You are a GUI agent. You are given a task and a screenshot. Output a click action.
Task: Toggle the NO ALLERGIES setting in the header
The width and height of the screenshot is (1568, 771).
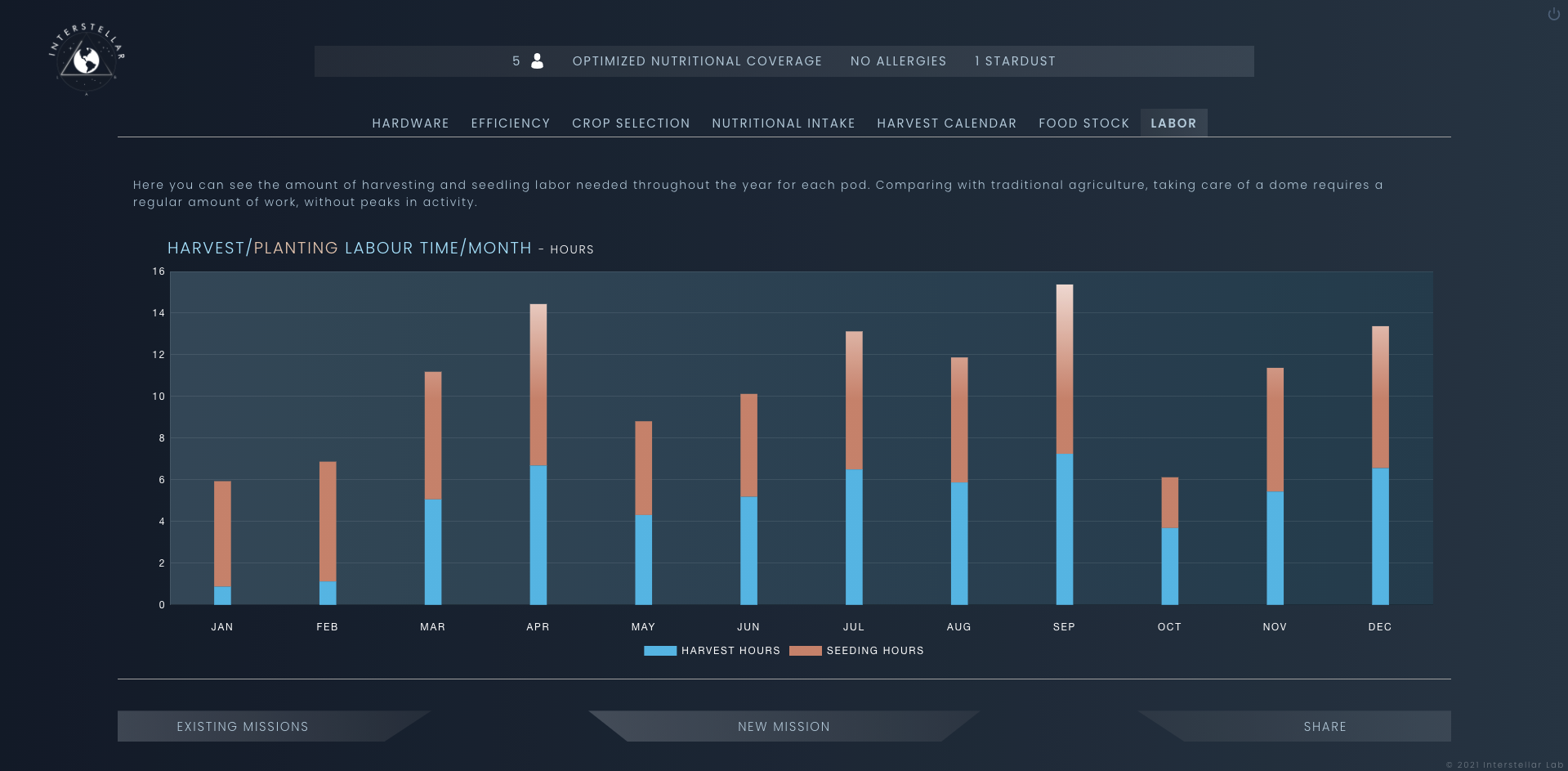(898, 61)
